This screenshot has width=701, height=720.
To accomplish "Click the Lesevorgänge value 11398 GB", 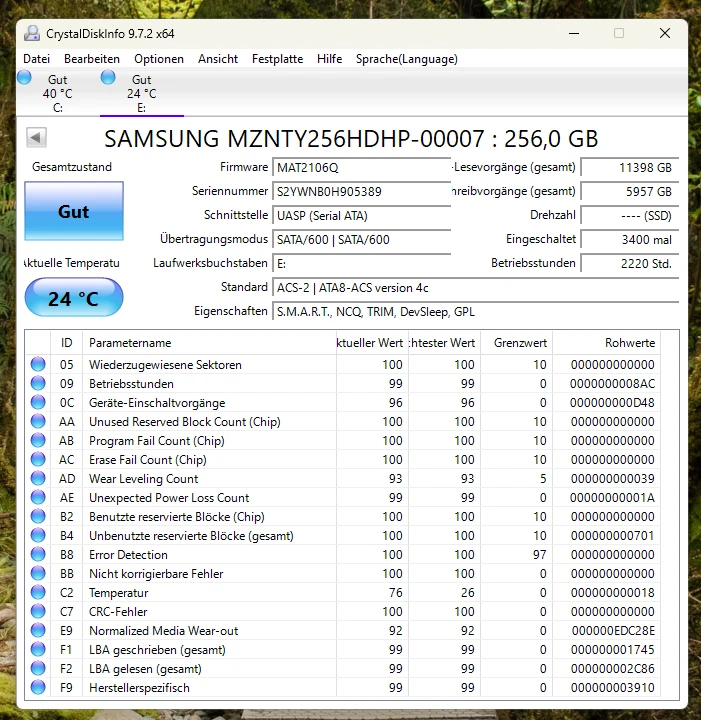I will pyautogui.click(x=630, y=167).
